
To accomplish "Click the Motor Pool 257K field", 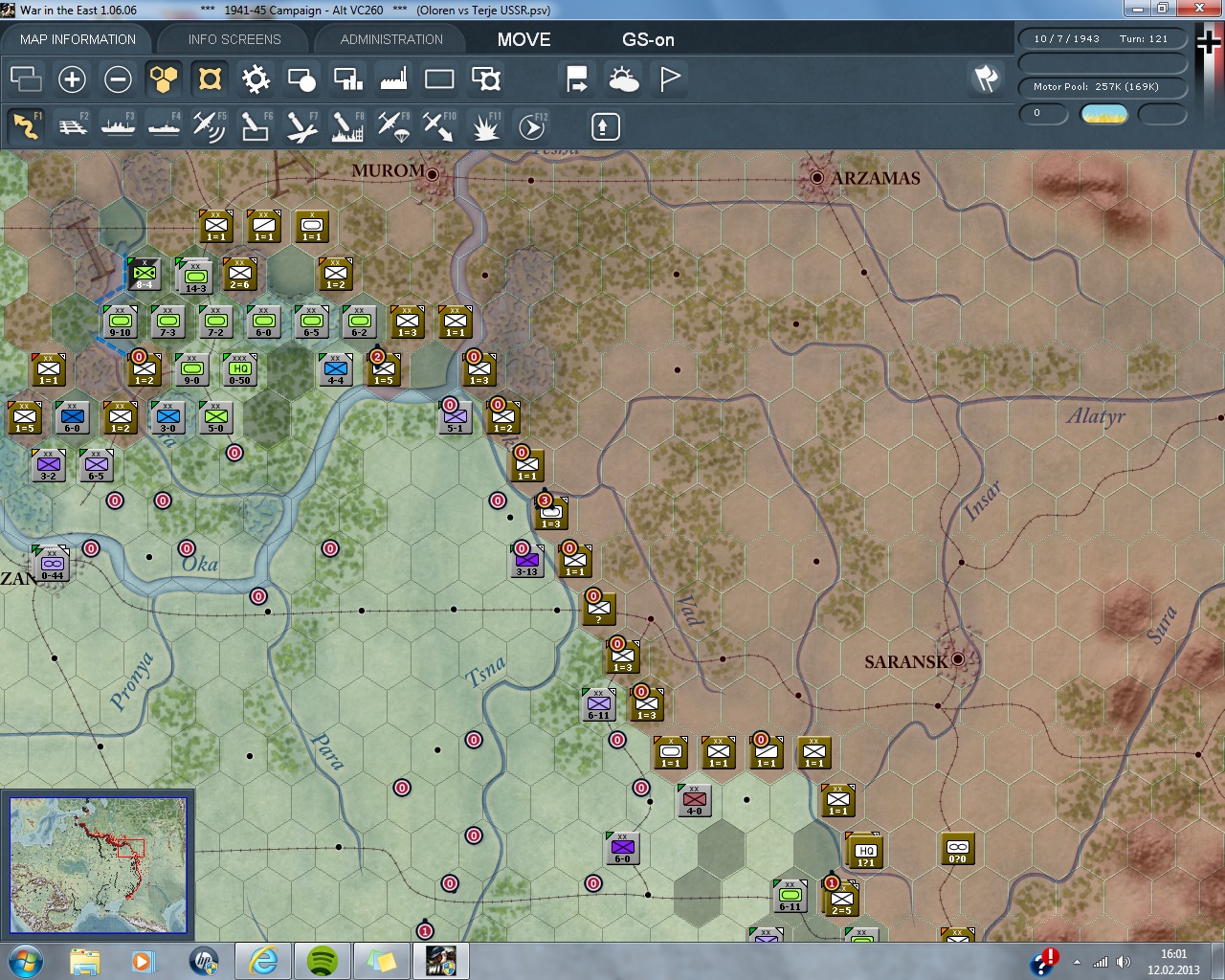I will click(1102, 87).
